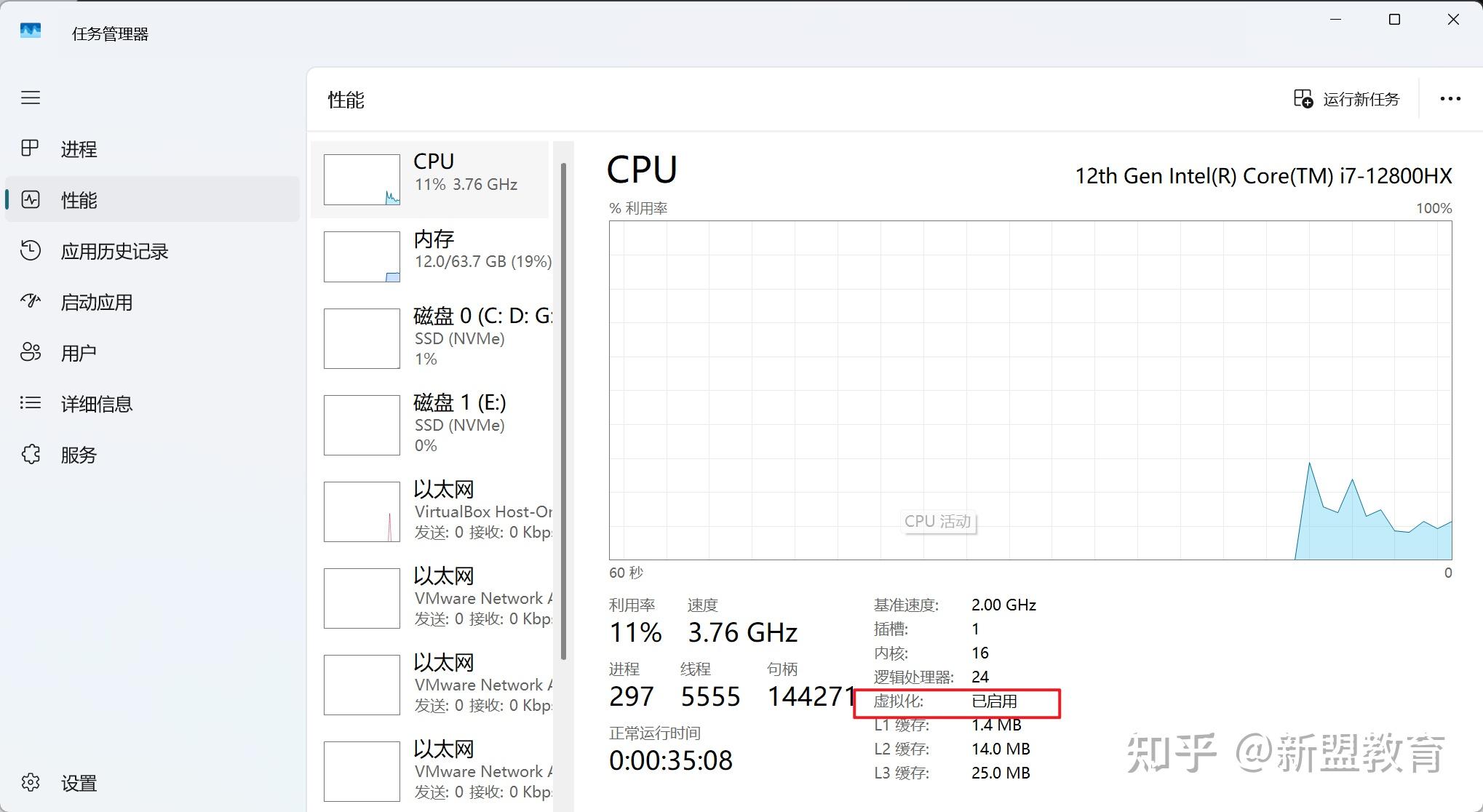Open 设置 via the gear icon

tap(30, 784)
